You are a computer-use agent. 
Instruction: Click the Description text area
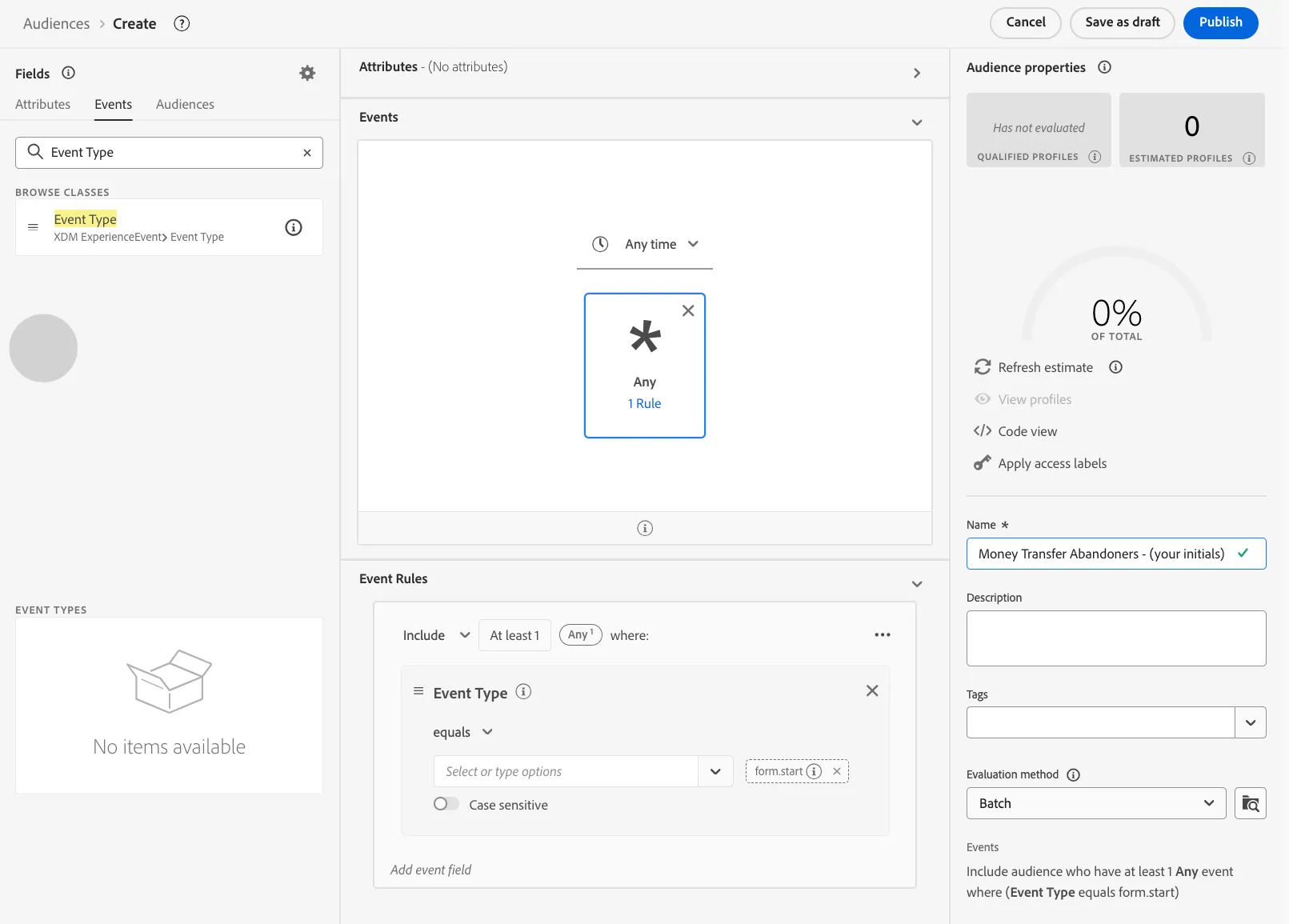(x=1116, y=638)
